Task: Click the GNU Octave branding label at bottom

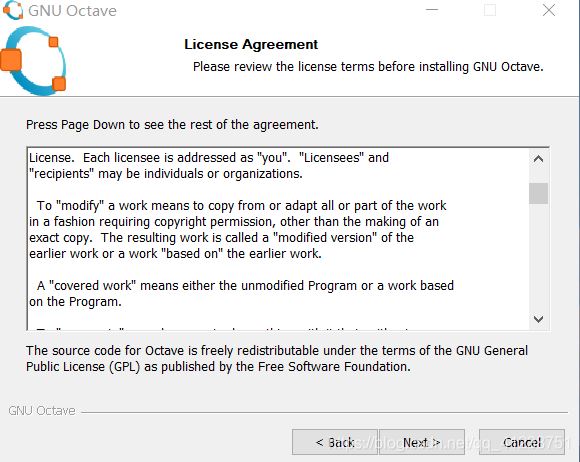Action: (x=42, y=411)
